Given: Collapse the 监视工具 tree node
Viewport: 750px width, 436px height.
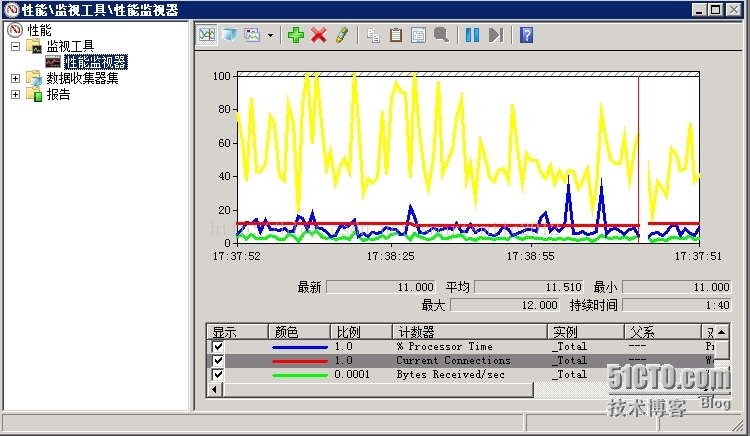Looking at the screenshot, I should pos(15,46).
